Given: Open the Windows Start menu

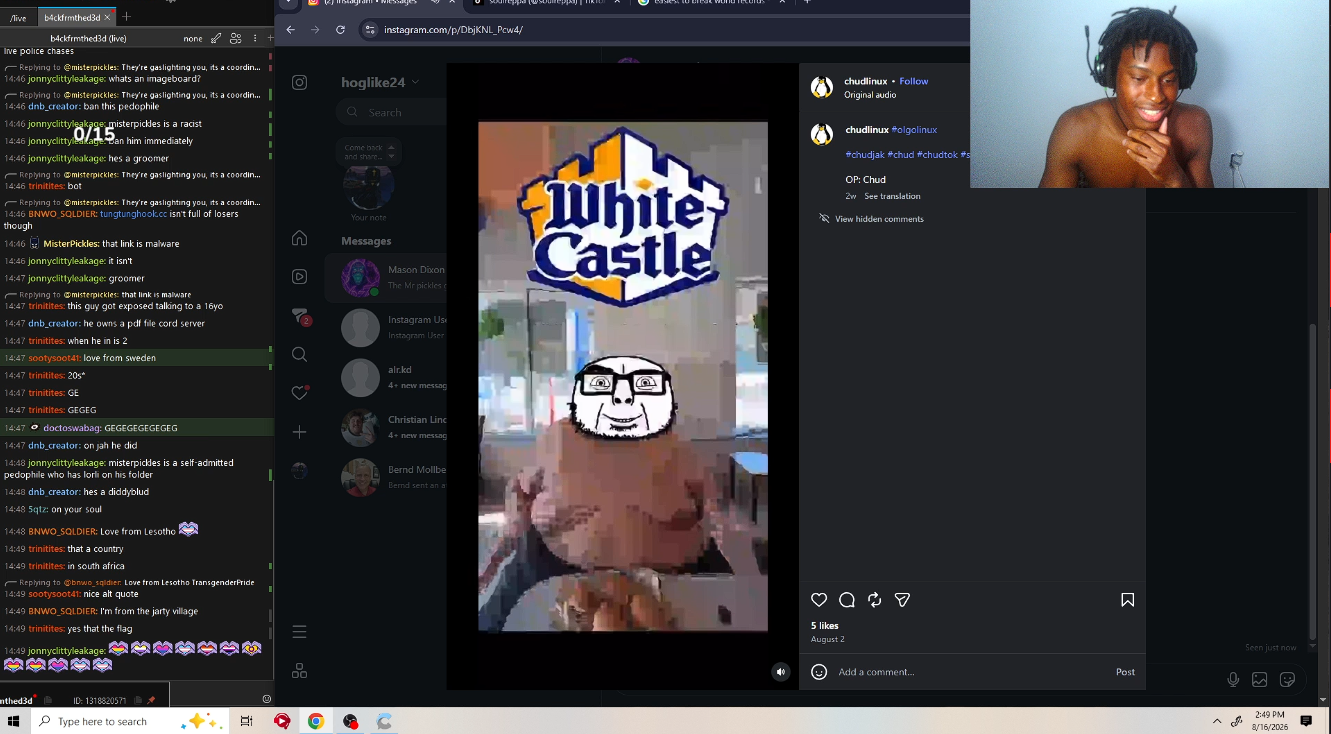Looking at the screenshot, I should (x=14, y=721).
